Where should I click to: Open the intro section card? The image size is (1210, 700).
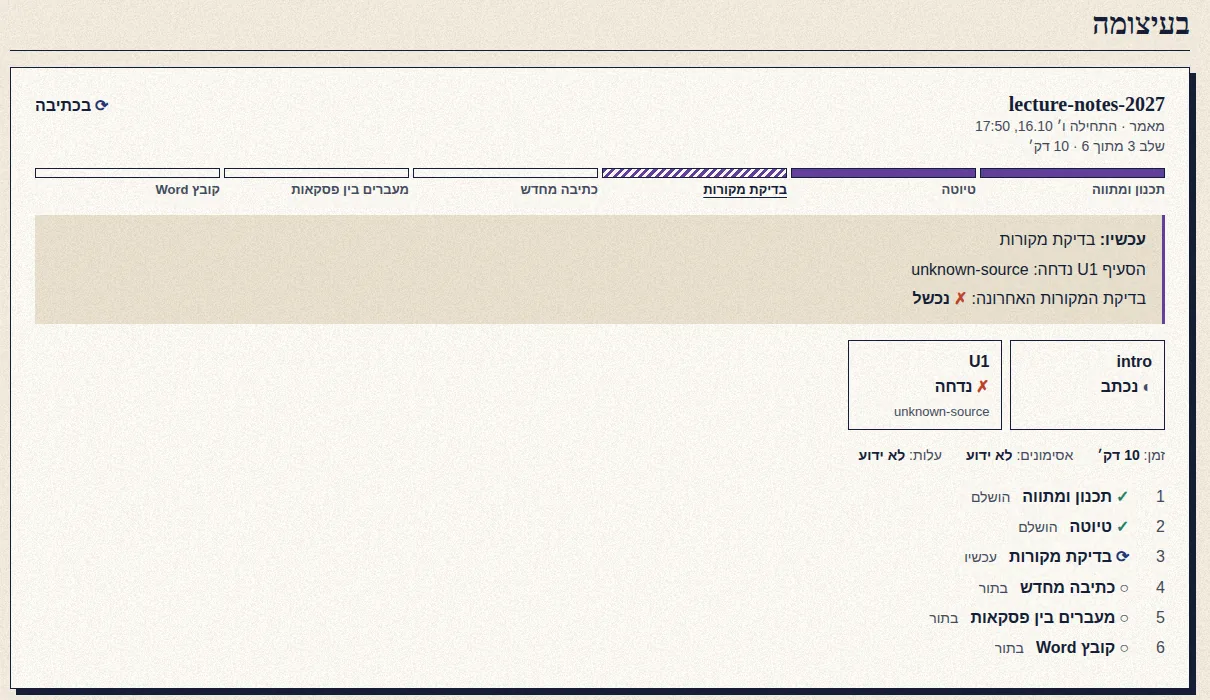(x=1087, y=385)
